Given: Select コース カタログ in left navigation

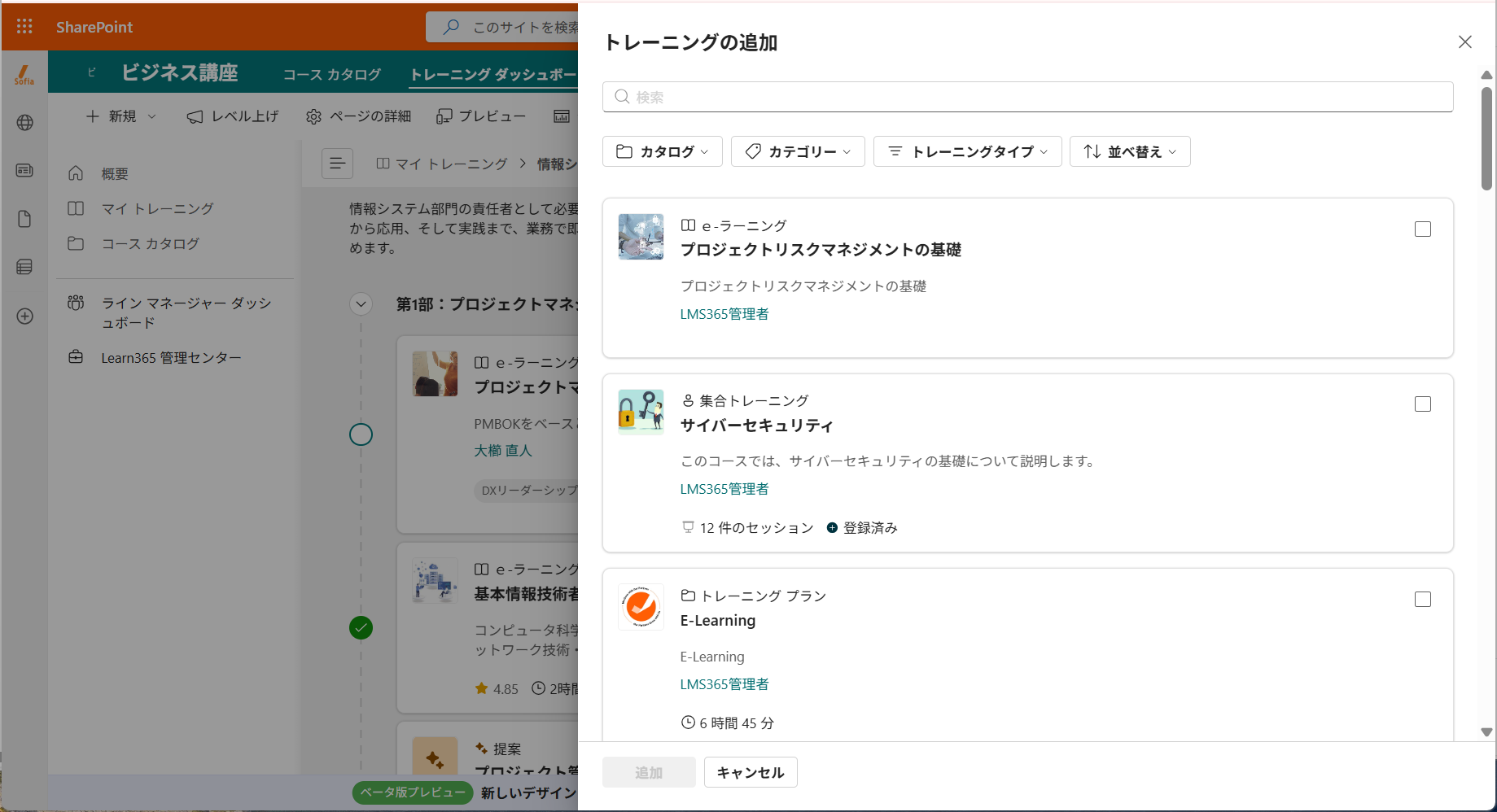Looking at the screenshot, I should [x=151, y=243].
